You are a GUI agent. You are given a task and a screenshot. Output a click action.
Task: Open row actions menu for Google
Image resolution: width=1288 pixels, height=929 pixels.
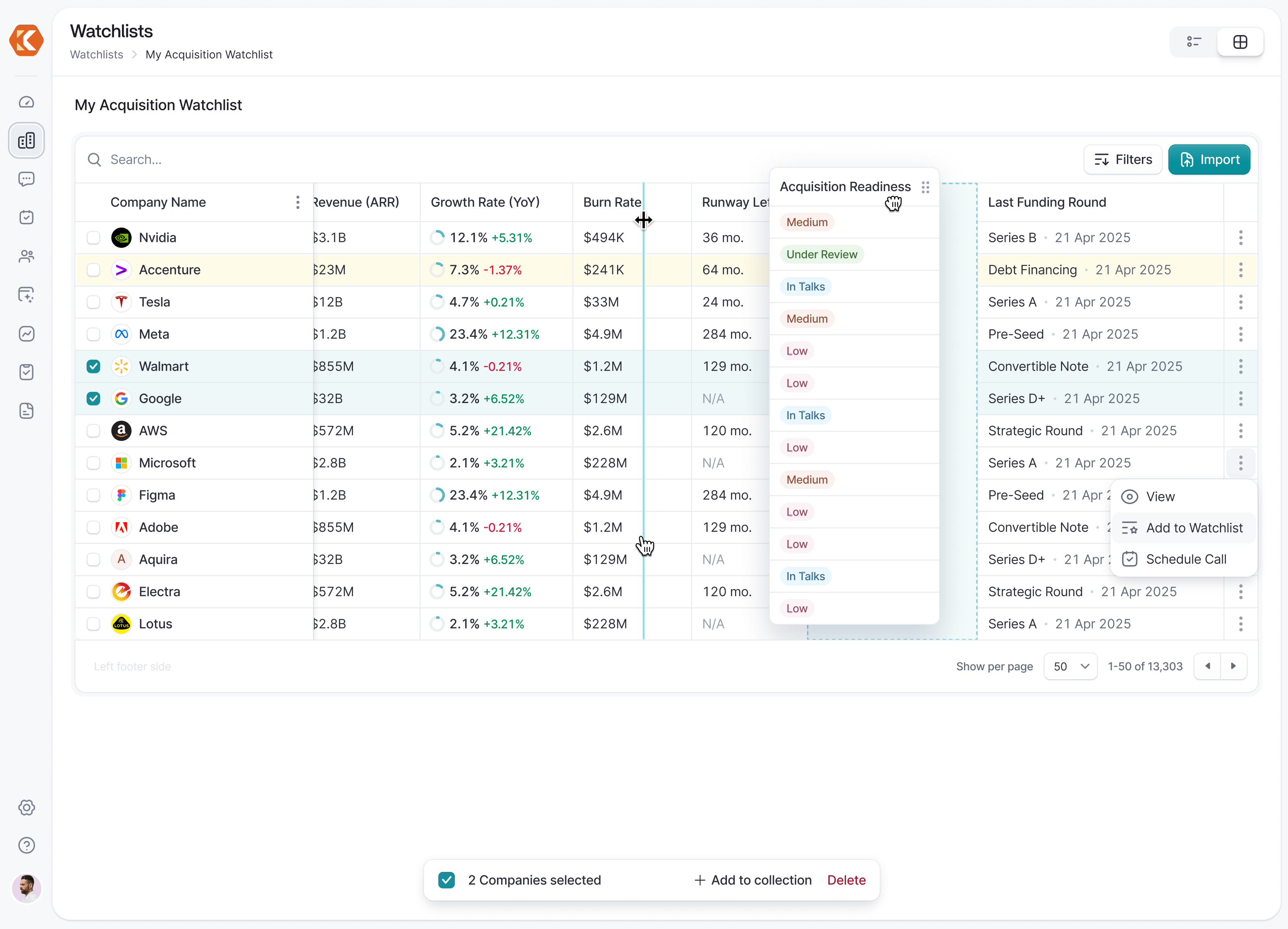point(1241,398)
